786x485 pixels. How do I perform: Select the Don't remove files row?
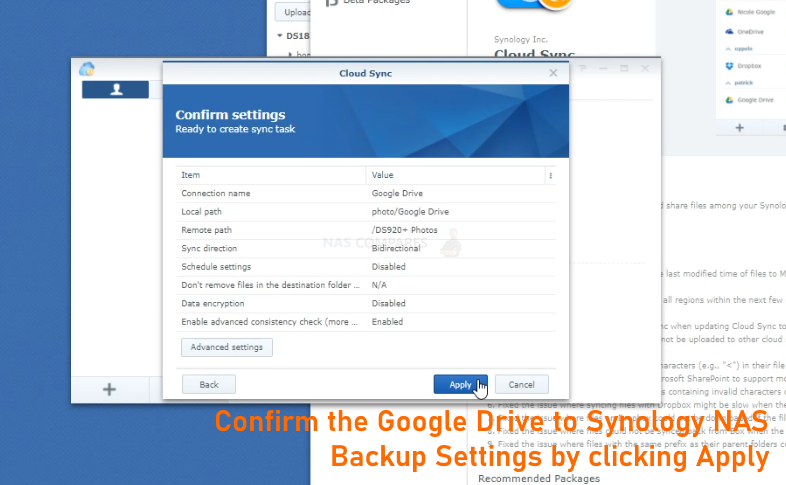pos(366,285)
